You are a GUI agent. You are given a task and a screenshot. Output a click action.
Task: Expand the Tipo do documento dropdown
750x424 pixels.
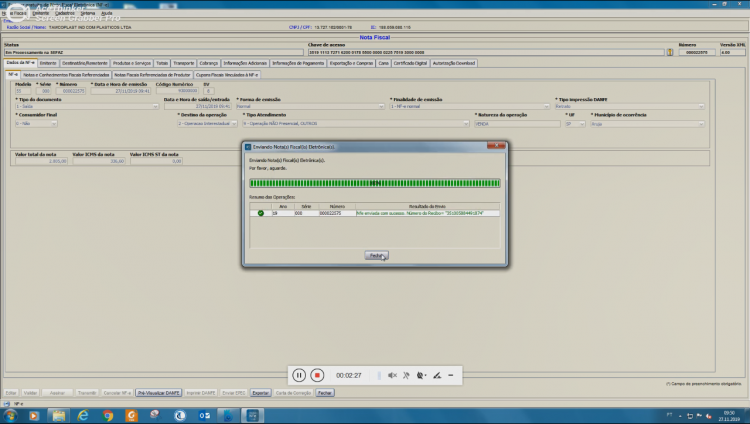click(x=155, y=106)
